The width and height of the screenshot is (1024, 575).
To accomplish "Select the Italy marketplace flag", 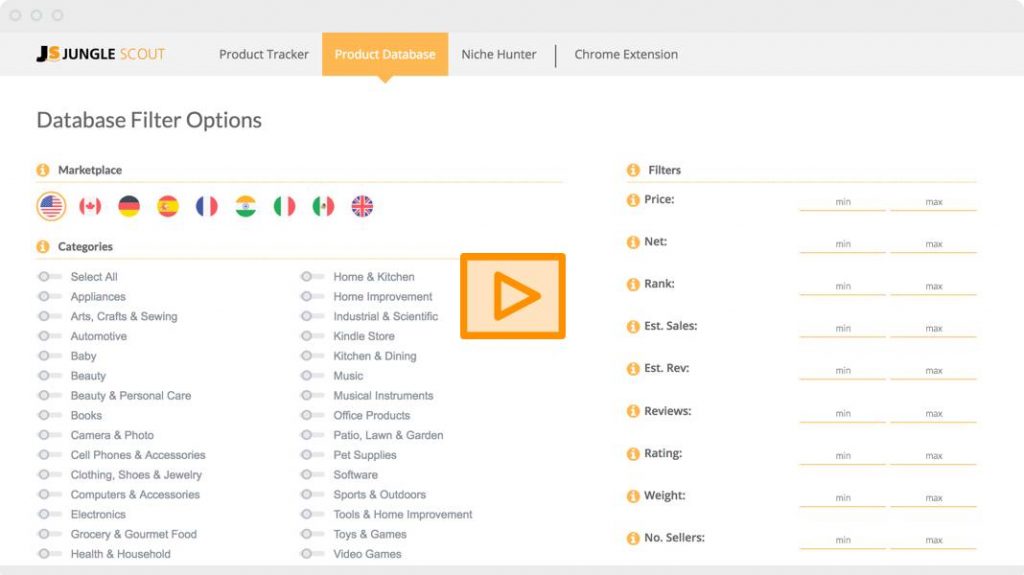I will pyautogui.click(x=284, y=206).
